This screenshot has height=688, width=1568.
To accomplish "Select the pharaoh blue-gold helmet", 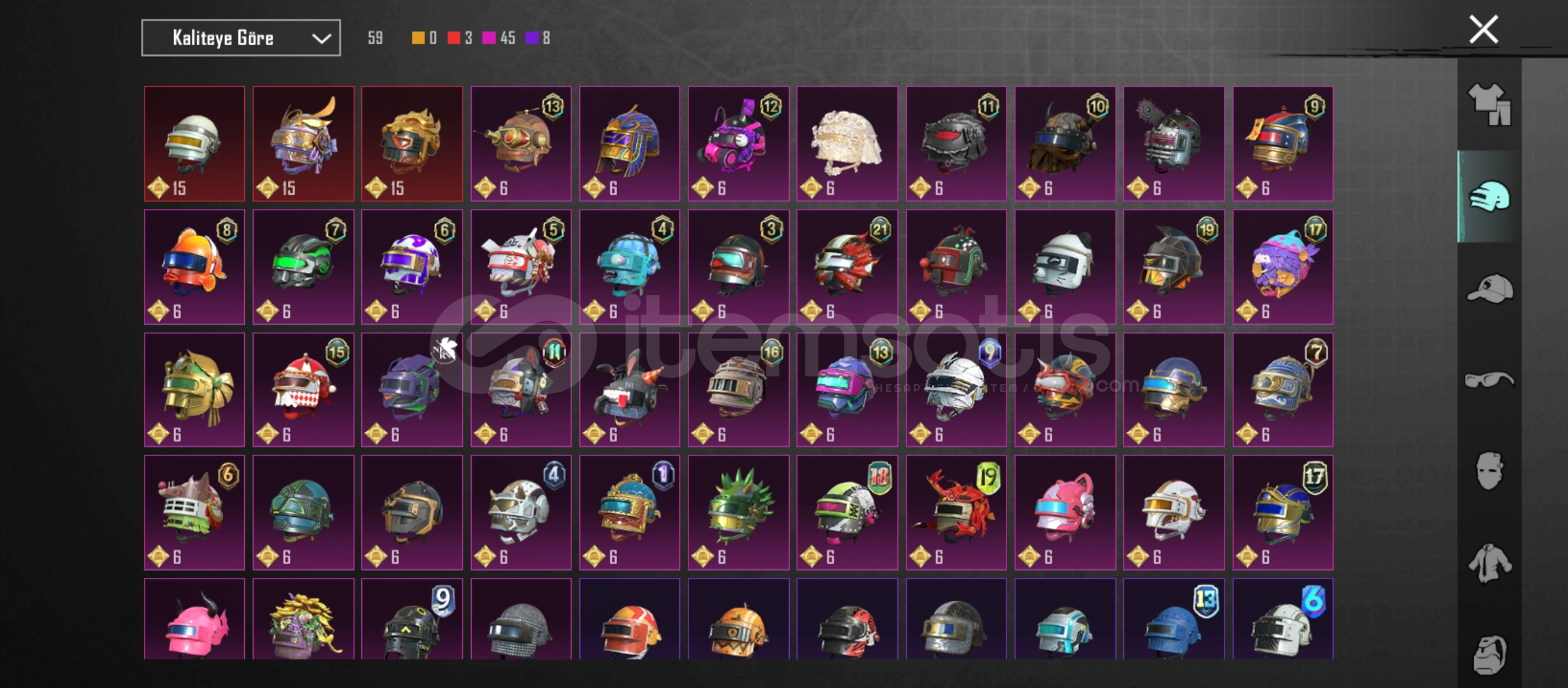I will tap(630, 144).
